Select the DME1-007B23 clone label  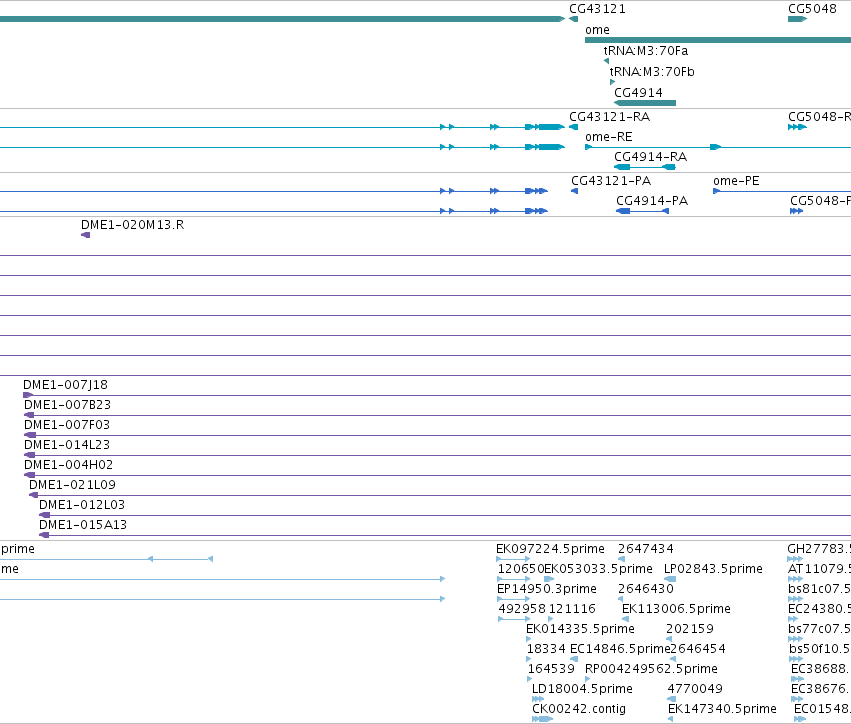click(67, 405)
